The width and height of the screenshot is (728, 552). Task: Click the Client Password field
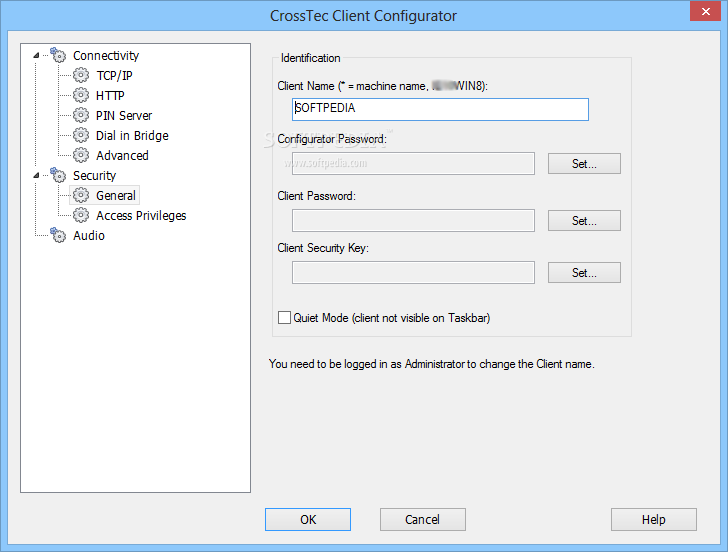click(x=413, y=221)
